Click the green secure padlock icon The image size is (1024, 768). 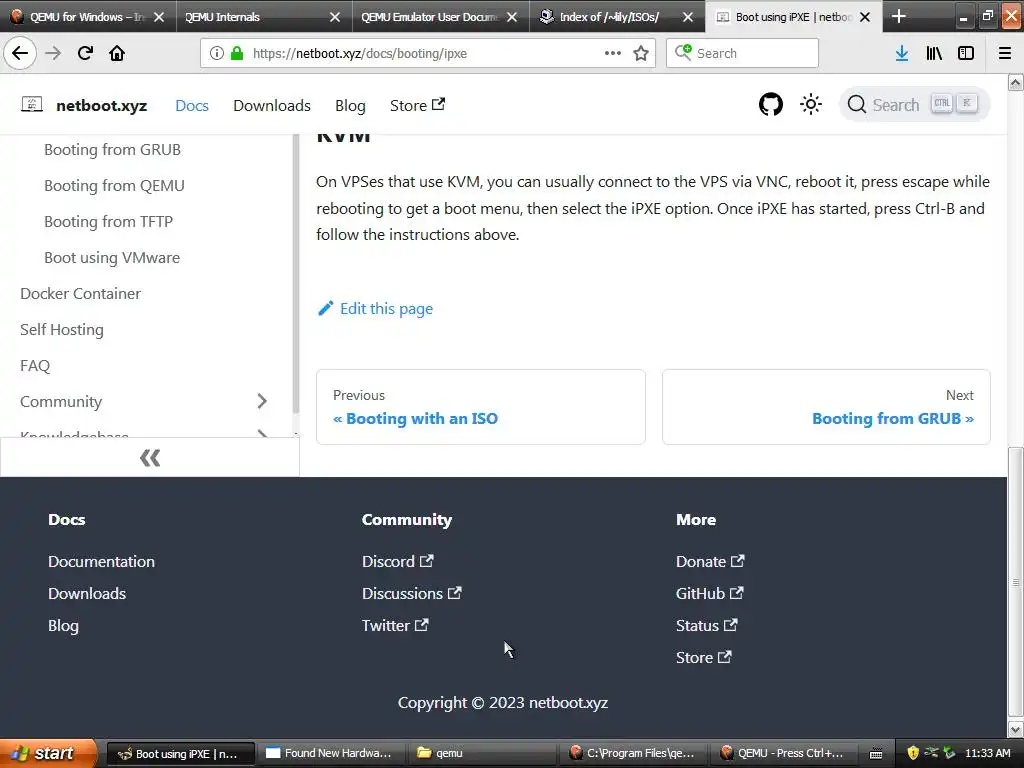237,54
